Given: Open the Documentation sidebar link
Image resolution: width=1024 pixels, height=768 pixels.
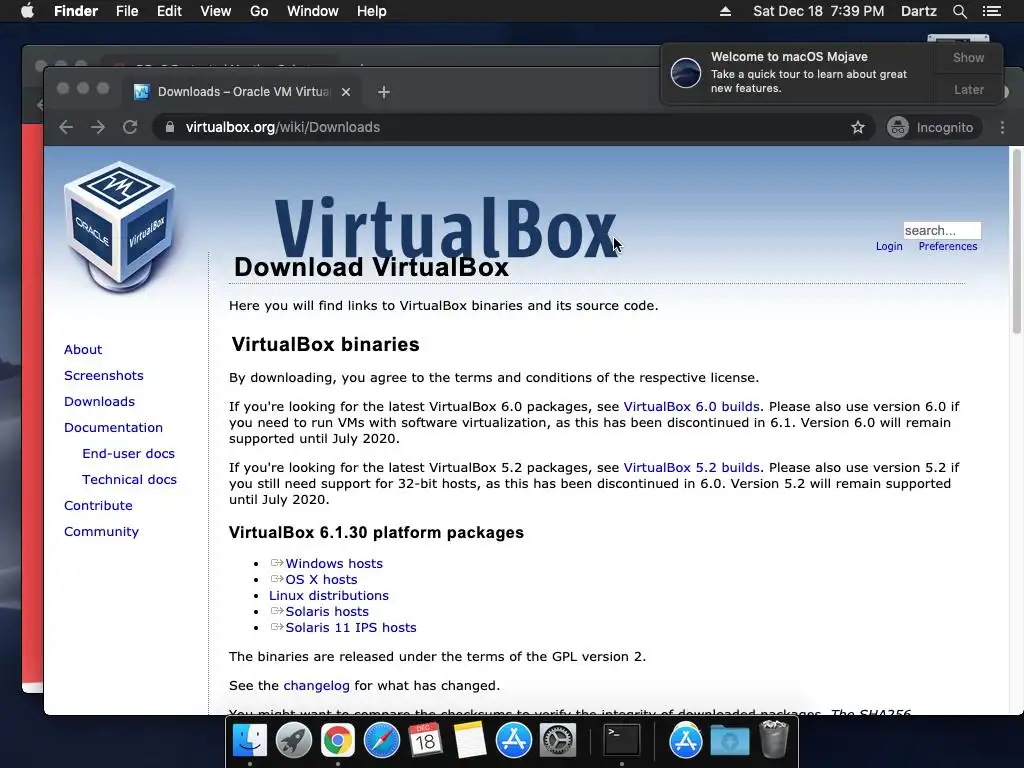Looking at the screenshot, I should point(114,428).
